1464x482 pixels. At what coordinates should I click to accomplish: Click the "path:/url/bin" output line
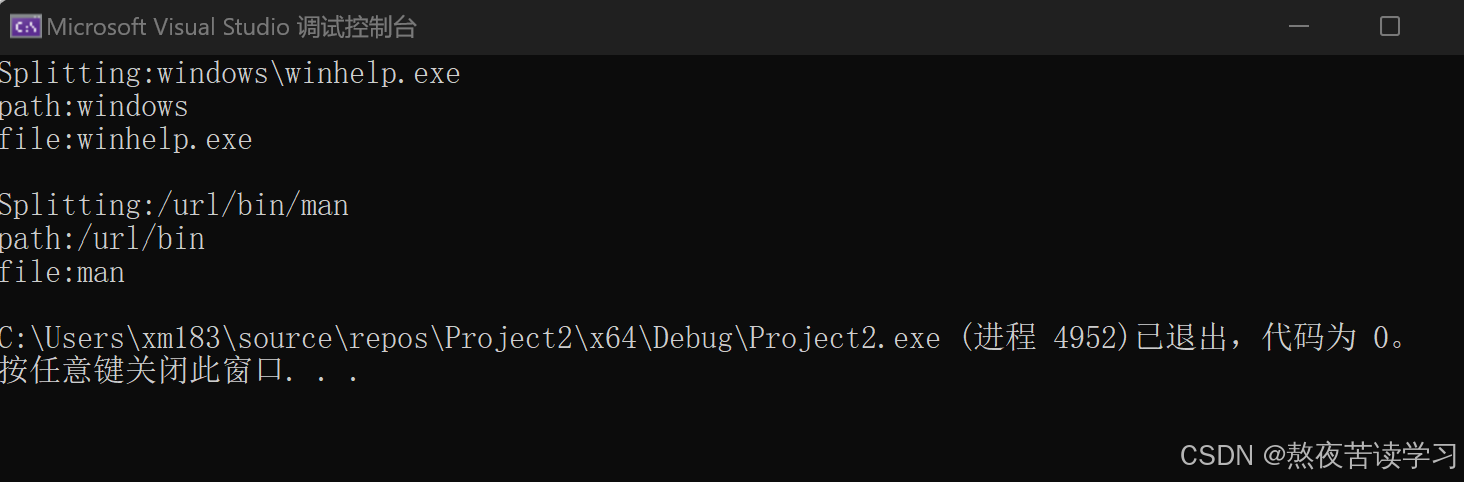click(x=102, y=239)
